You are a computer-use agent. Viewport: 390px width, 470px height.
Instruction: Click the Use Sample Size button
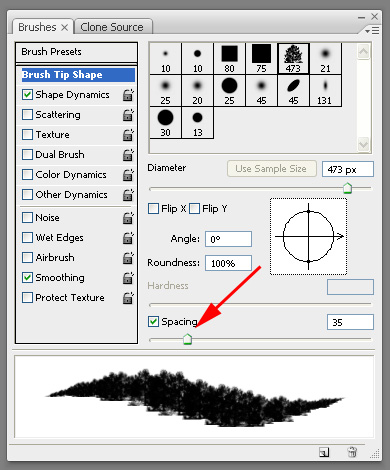[x=271, y=169]
